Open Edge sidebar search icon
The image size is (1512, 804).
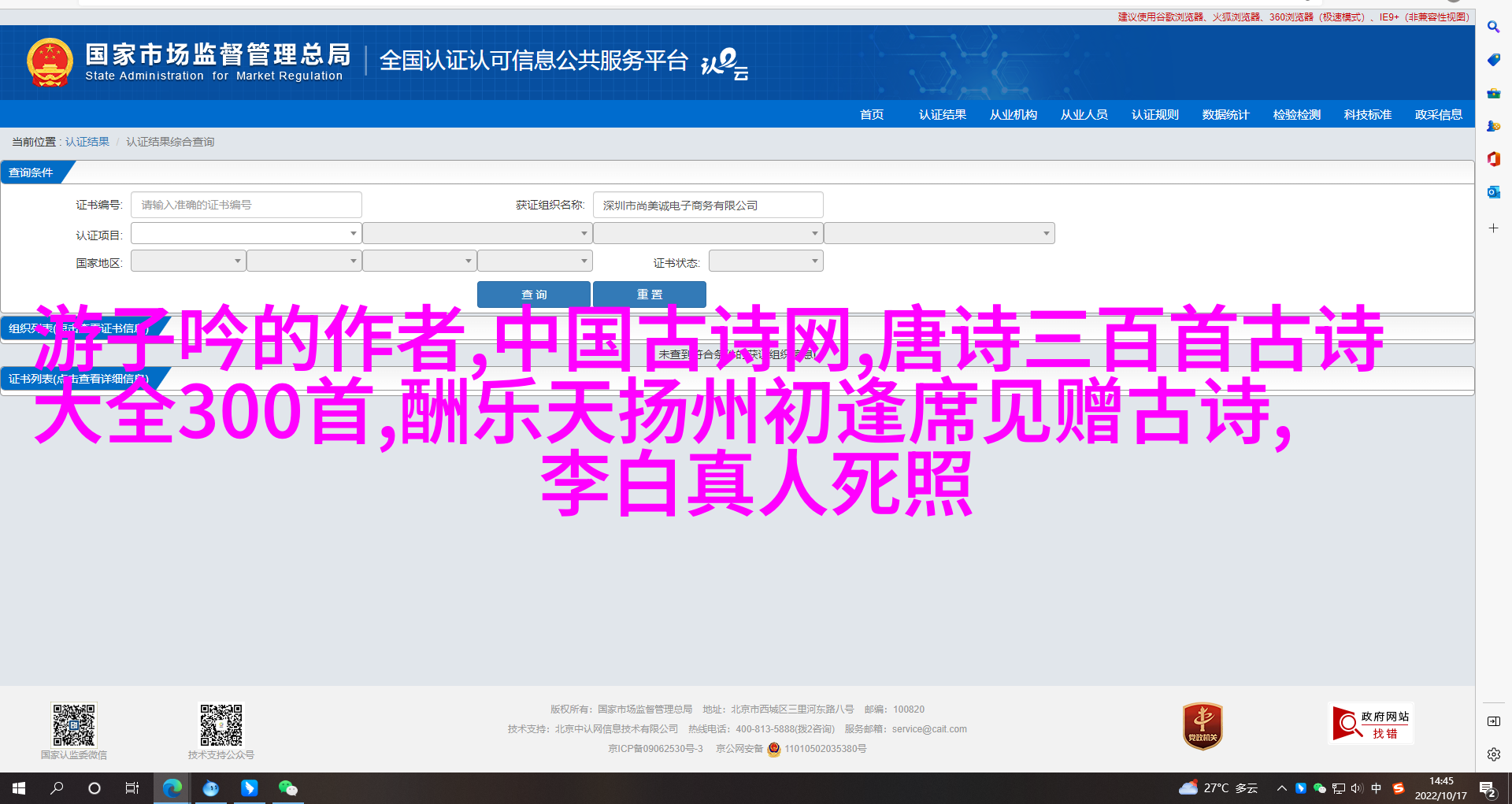pyautogui.click(x=1493, y=27)
